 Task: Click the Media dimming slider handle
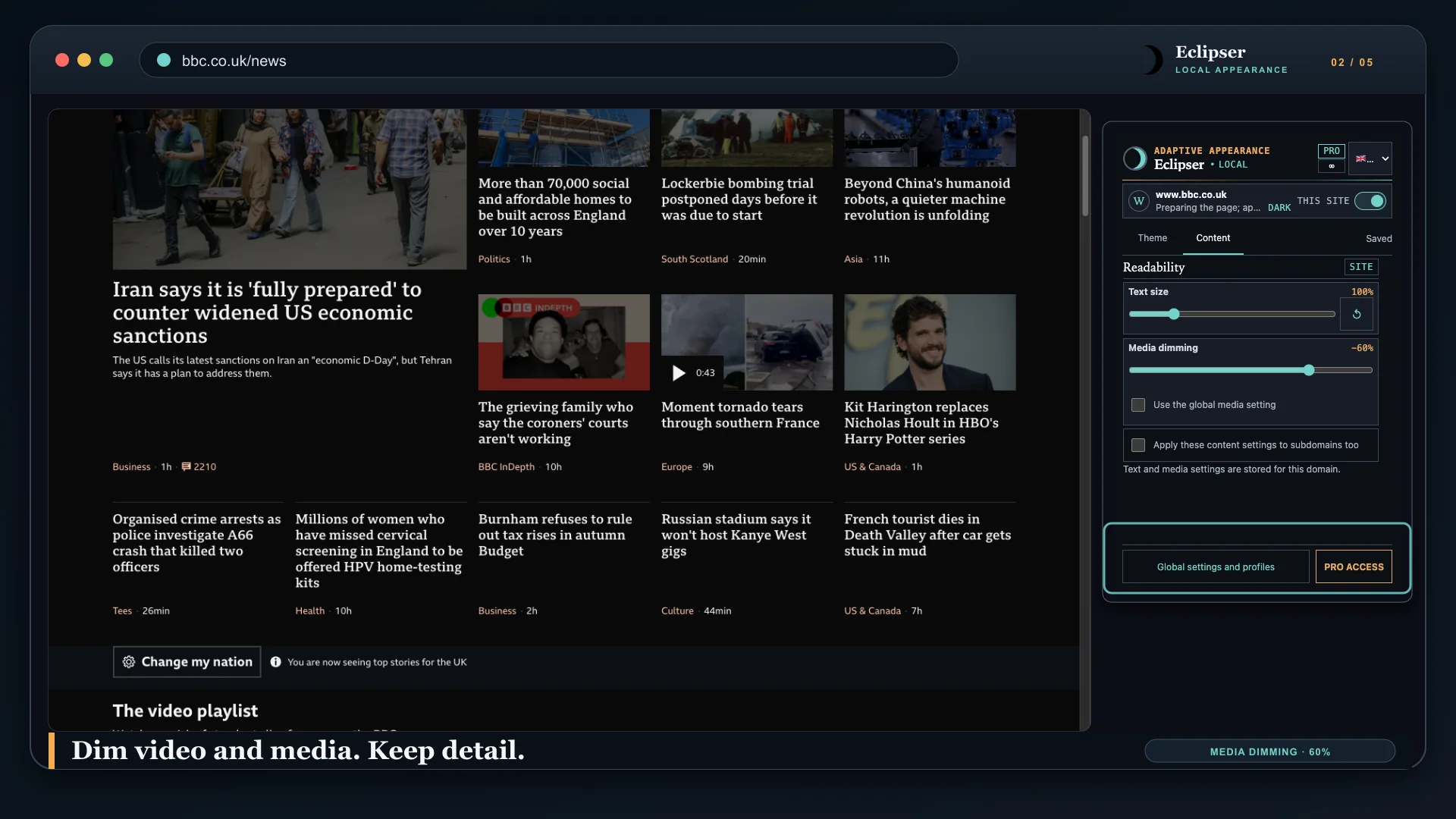click(x=1309, y=370)
